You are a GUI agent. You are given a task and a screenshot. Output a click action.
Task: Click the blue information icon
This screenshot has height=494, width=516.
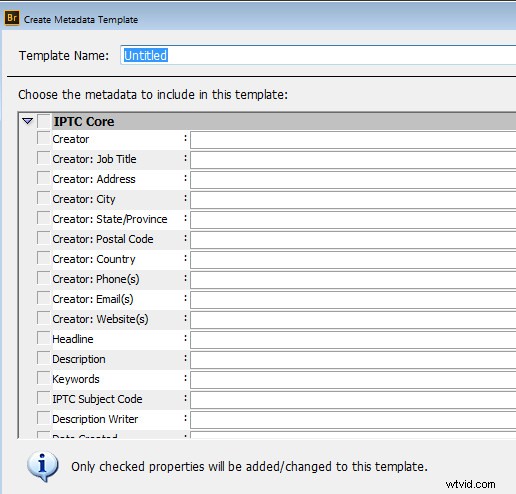click(x=43, y=466)
